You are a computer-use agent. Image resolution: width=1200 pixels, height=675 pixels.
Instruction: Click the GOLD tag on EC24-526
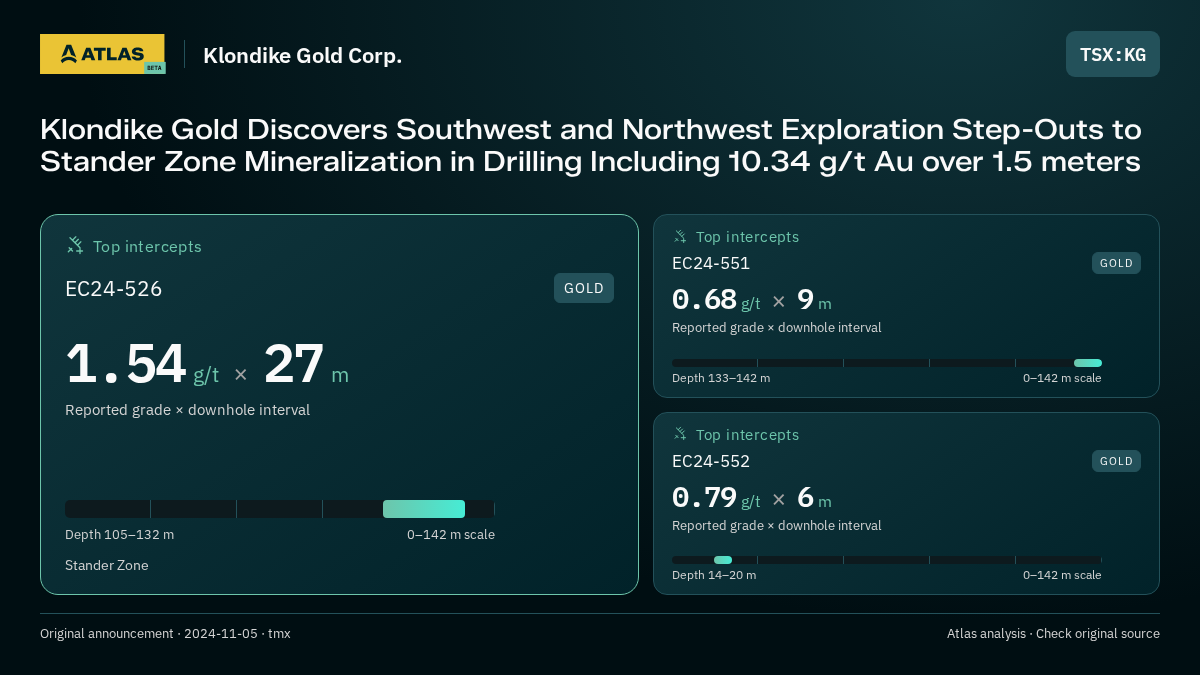pyautogui.click(x=584, y=288)
